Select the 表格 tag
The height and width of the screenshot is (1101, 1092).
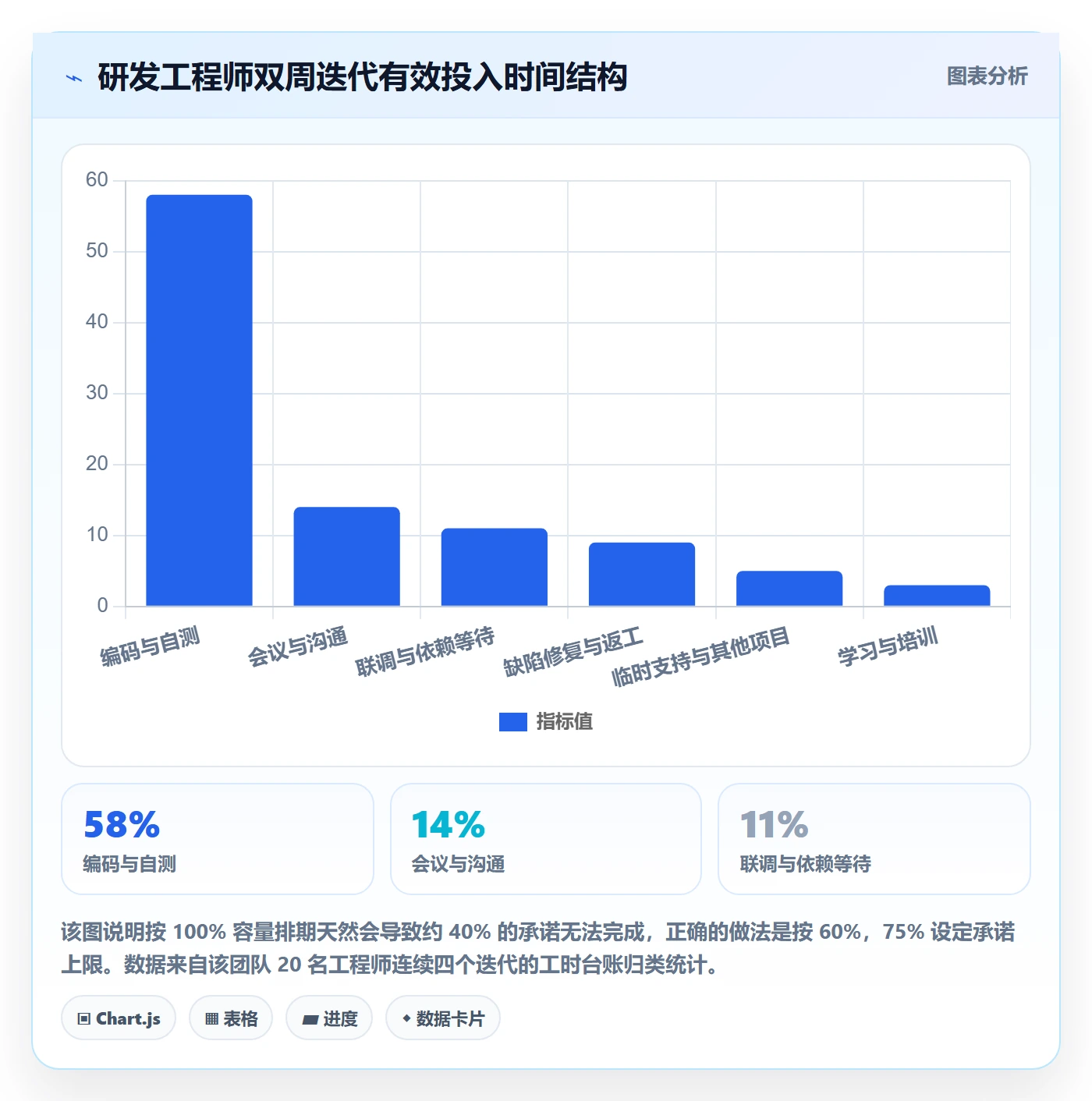(231, 1018)
